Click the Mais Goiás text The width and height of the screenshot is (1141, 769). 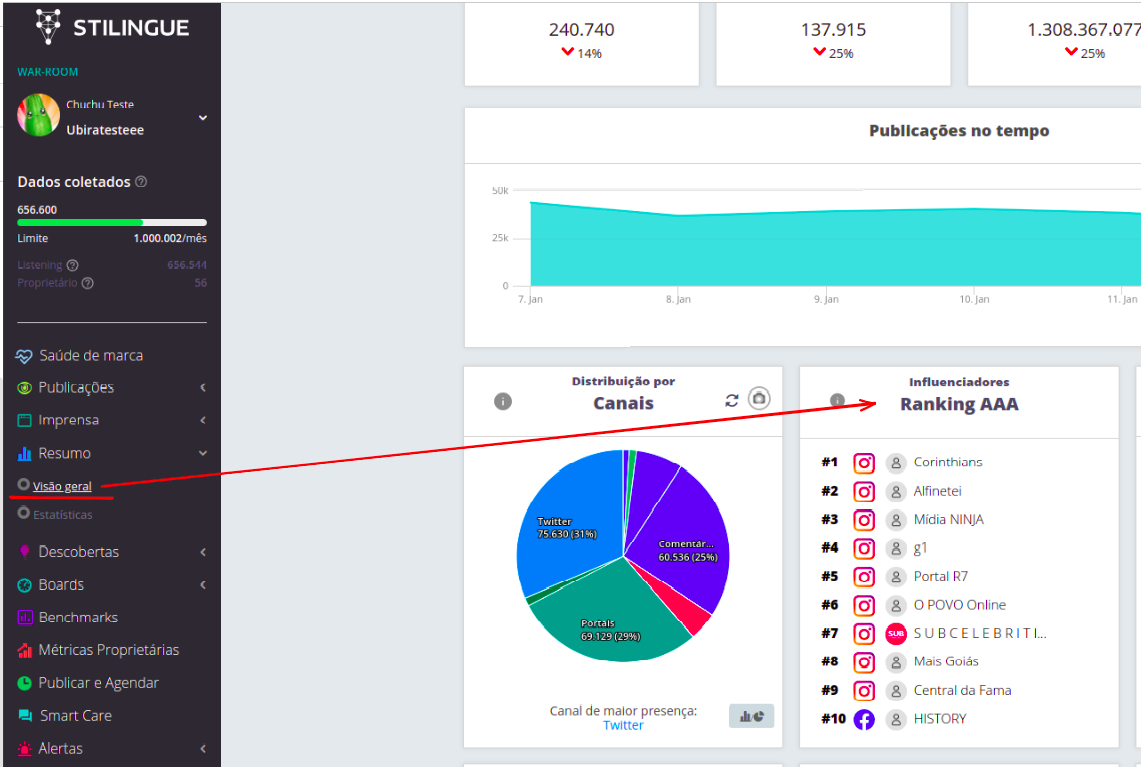[946, 661]
